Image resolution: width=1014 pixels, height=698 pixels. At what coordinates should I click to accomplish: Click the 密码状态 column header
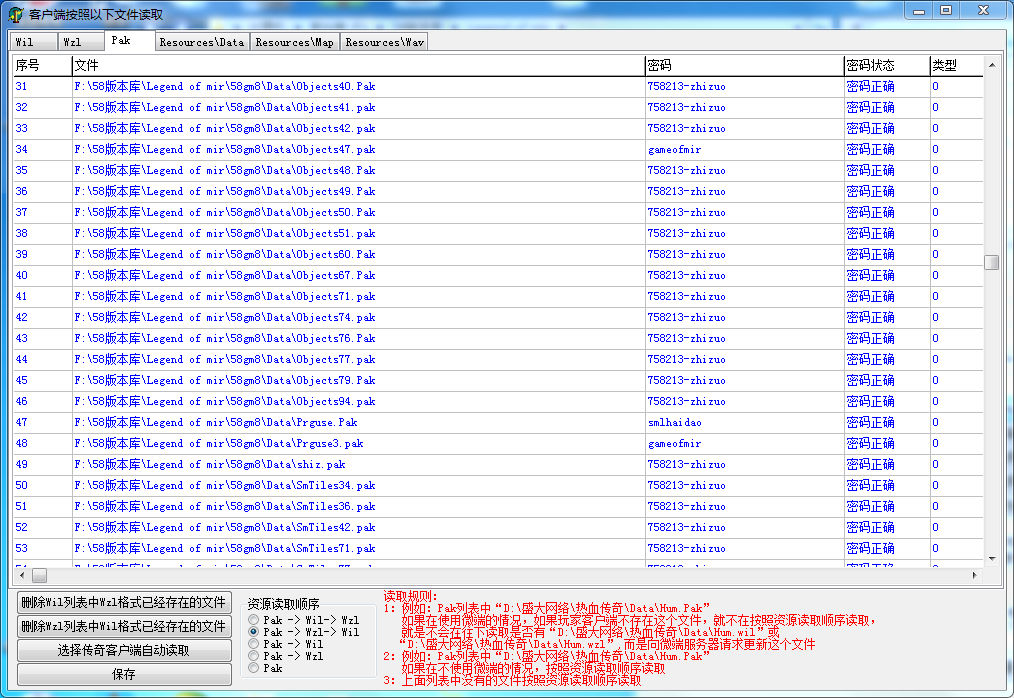coord(887,65)
